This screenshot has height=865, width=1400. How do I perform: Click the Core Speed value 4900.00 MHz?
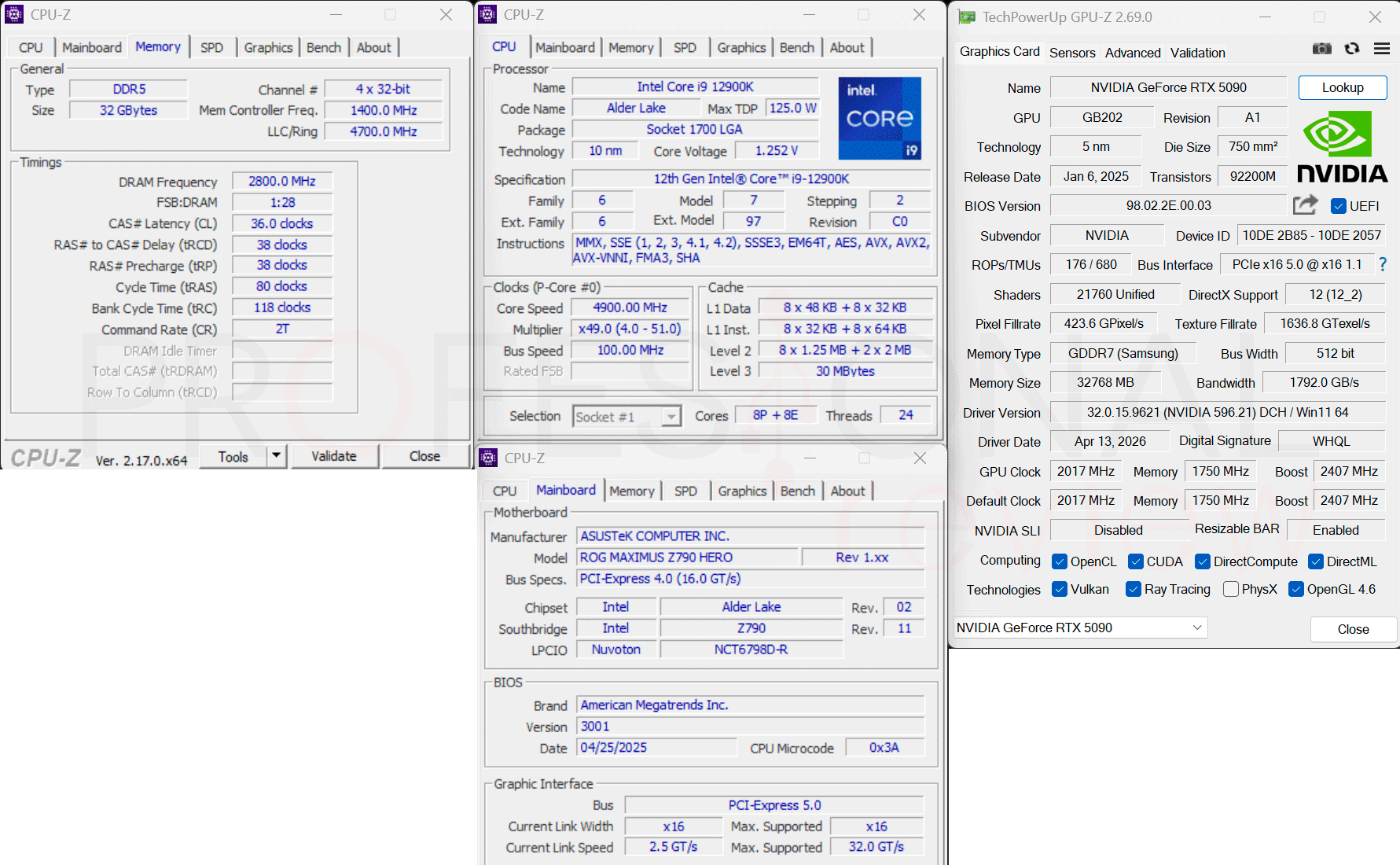[x=630, y=307]
